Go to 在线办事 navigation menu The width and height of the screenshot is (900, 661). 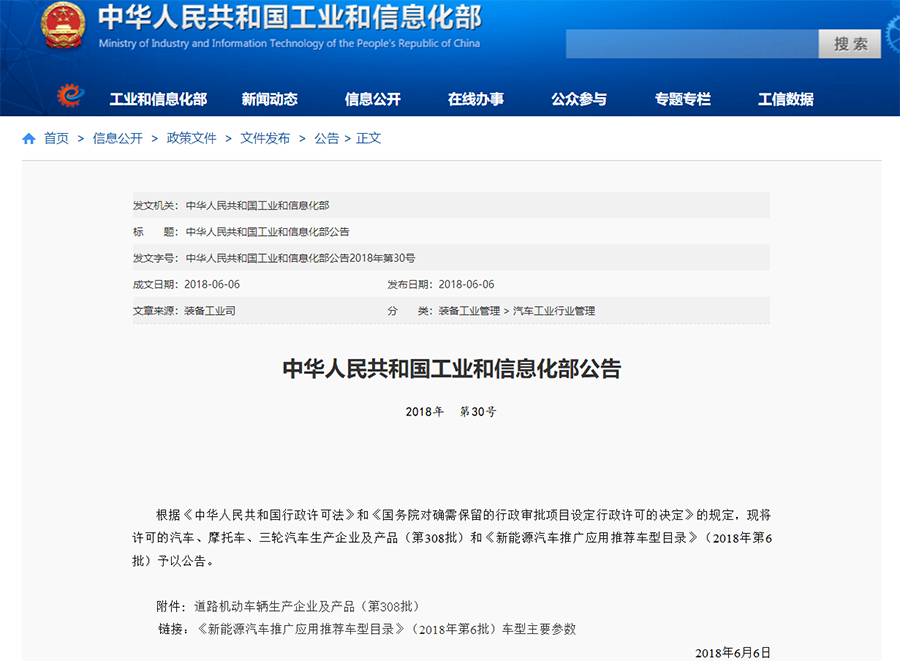[475, 99]
